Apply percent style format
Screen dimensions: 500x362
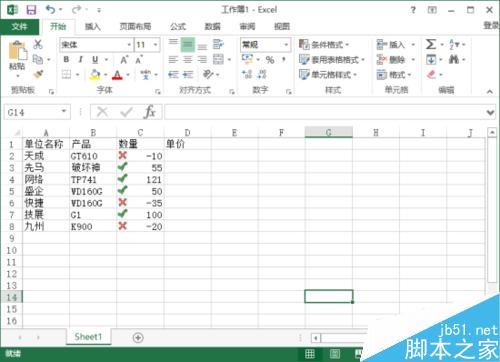point(270,60)
